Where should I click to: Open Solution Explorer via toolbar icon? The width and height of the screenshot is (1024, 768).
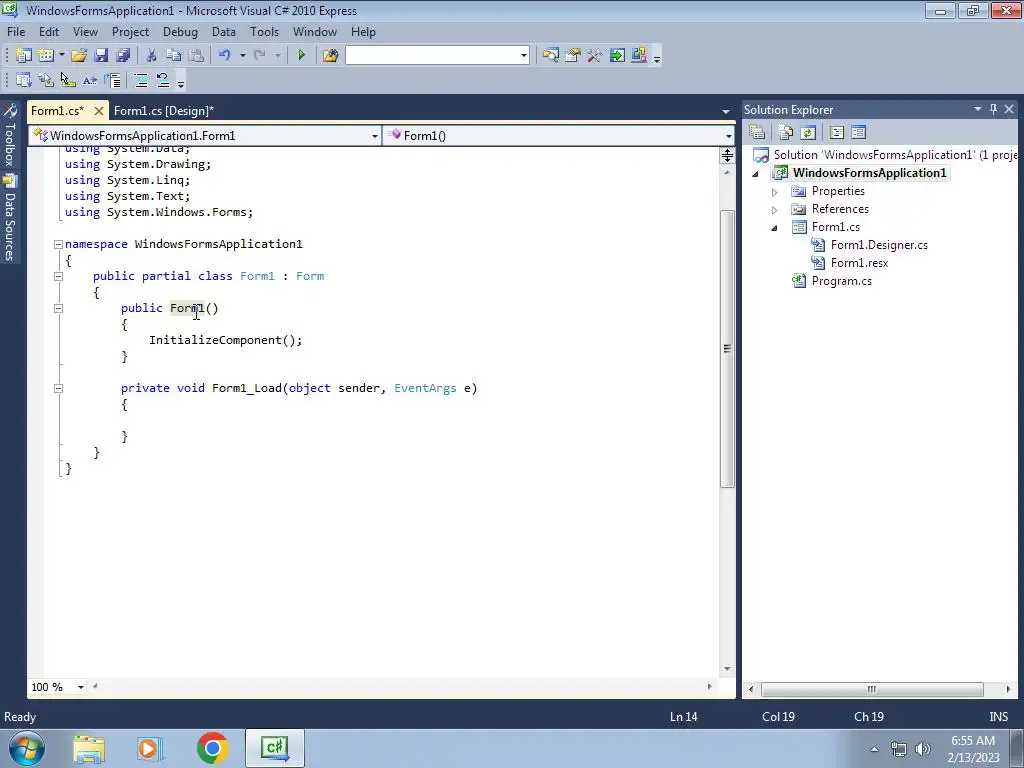pyautogui.click(x=551, y=56)
